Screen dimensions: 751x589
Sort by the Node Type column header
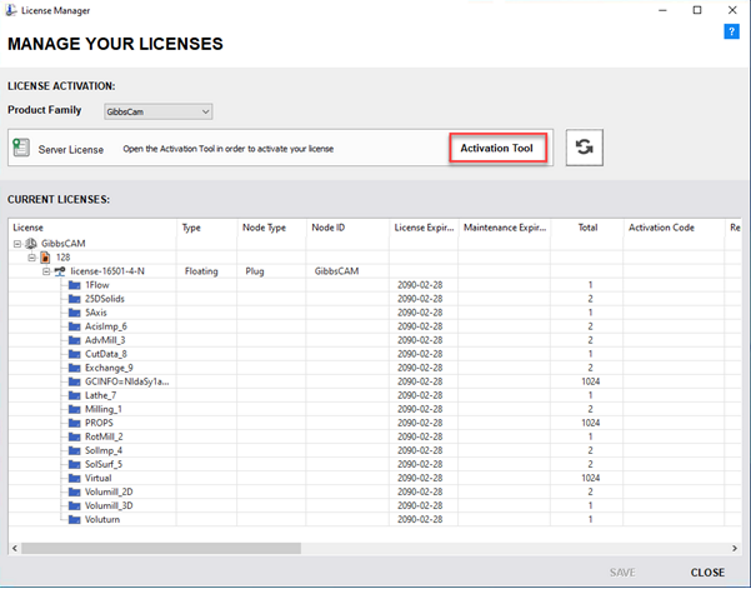(272, 227)
